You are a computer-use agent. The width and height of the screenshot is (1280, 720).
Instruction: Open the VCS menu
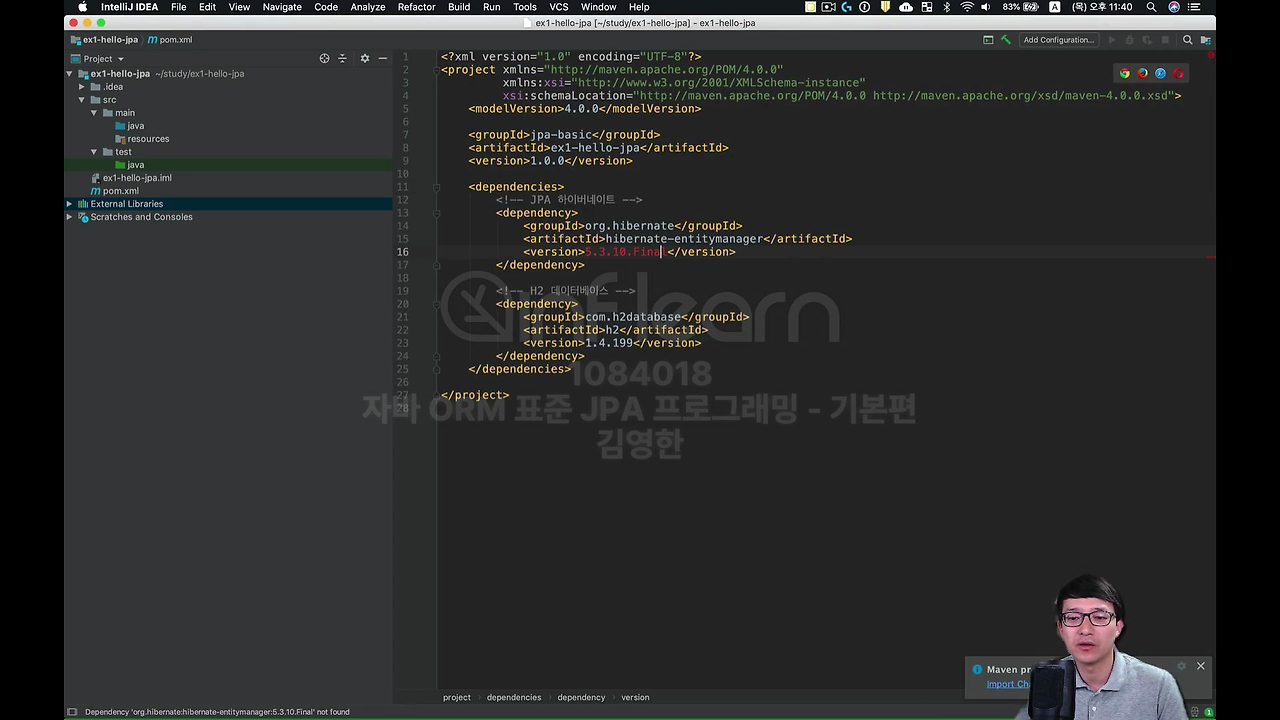pos(559,7)
